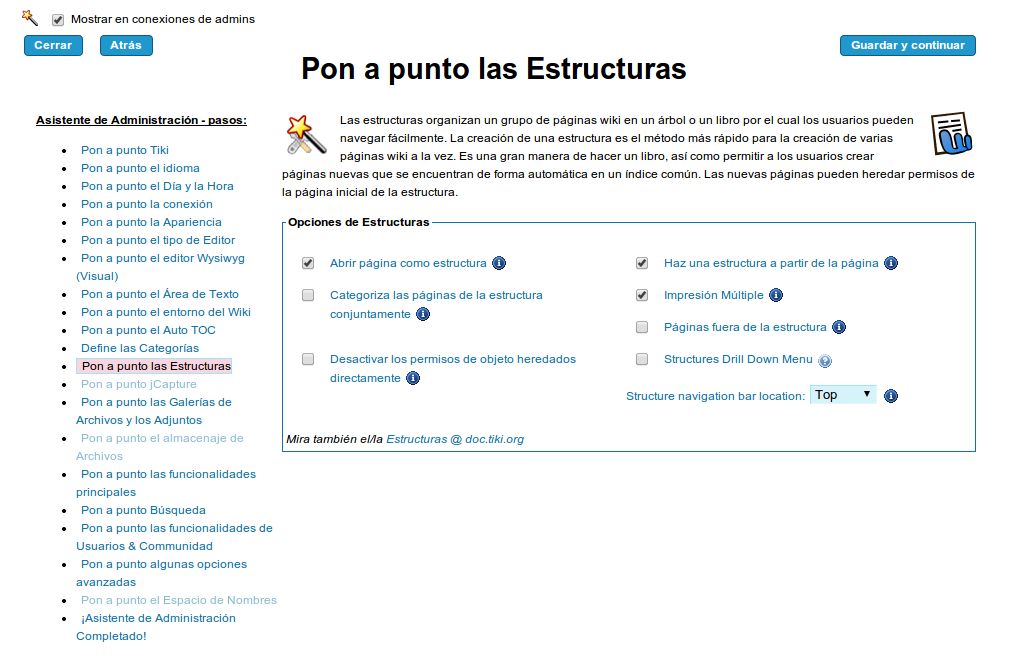Click the wizard wand icon at top left

[x=30, y=18]
